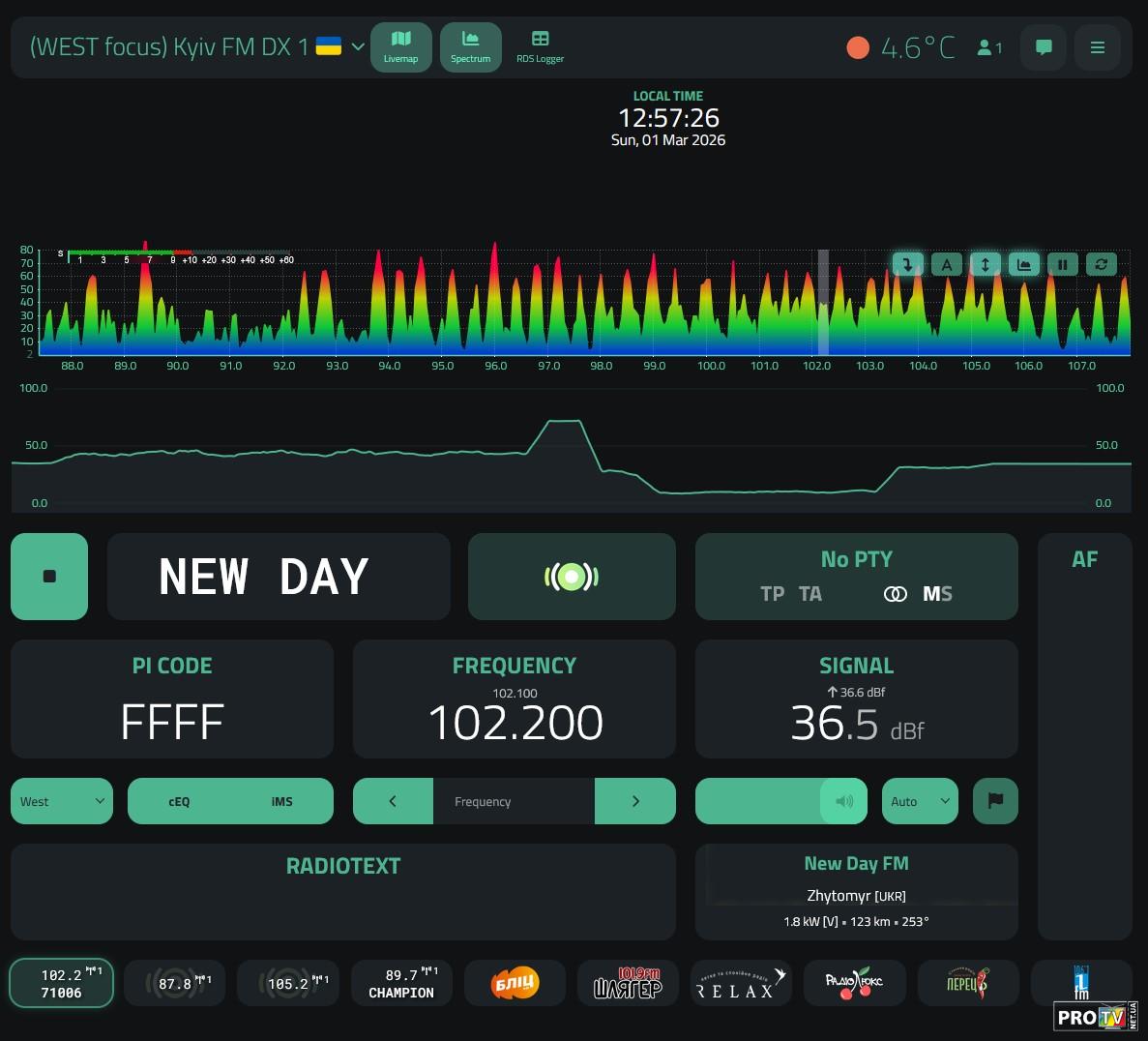Viewport: 1148px width, 1041px height.
Task: Open the RDS Logger
Action: pyautogui.click(x=540, y=46)
